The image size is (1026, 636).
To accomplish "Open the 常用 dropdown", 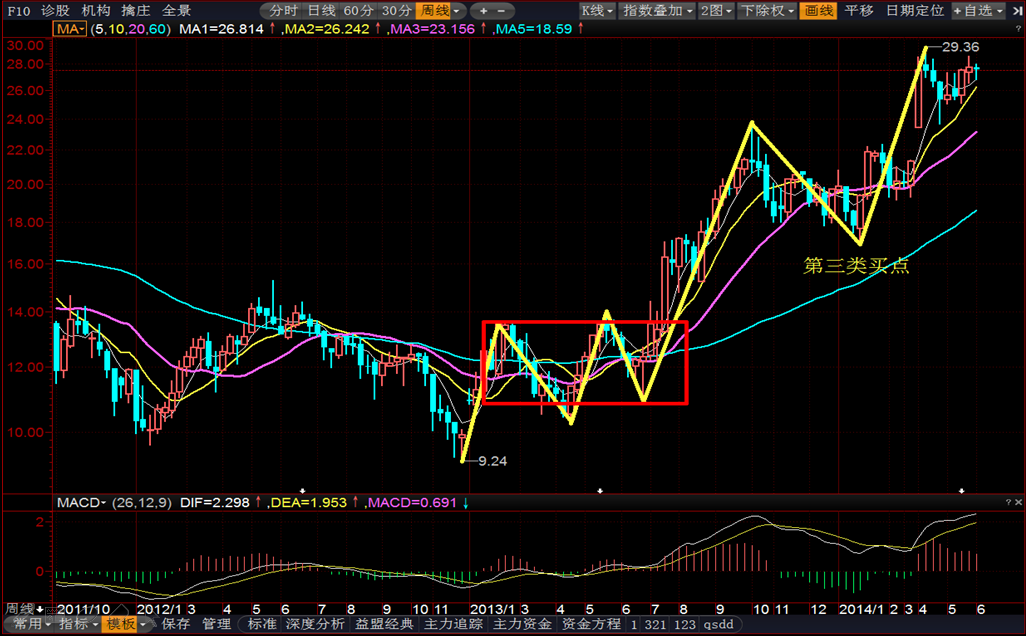I will 31,624.
